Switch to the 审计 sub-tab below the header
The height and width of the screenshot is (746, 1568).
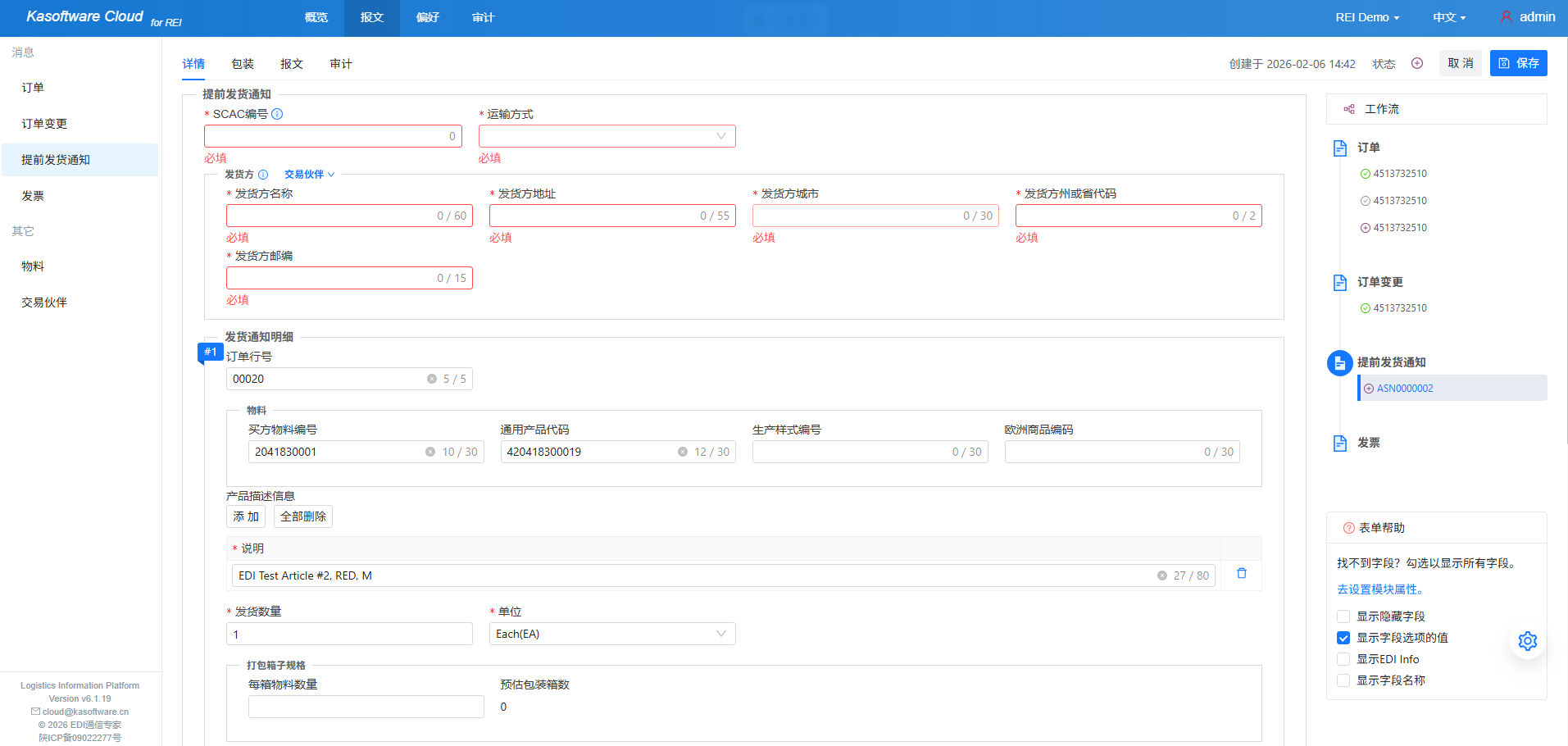[341, 64]
